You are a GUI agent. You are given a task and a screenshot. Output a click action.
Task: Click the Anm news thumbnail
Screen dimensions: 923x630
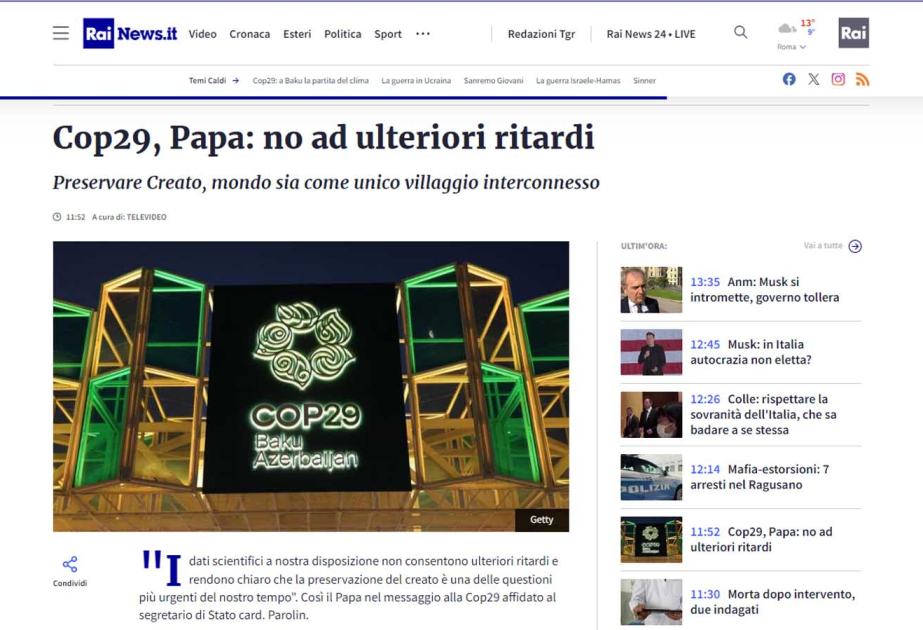pos(651,290)
